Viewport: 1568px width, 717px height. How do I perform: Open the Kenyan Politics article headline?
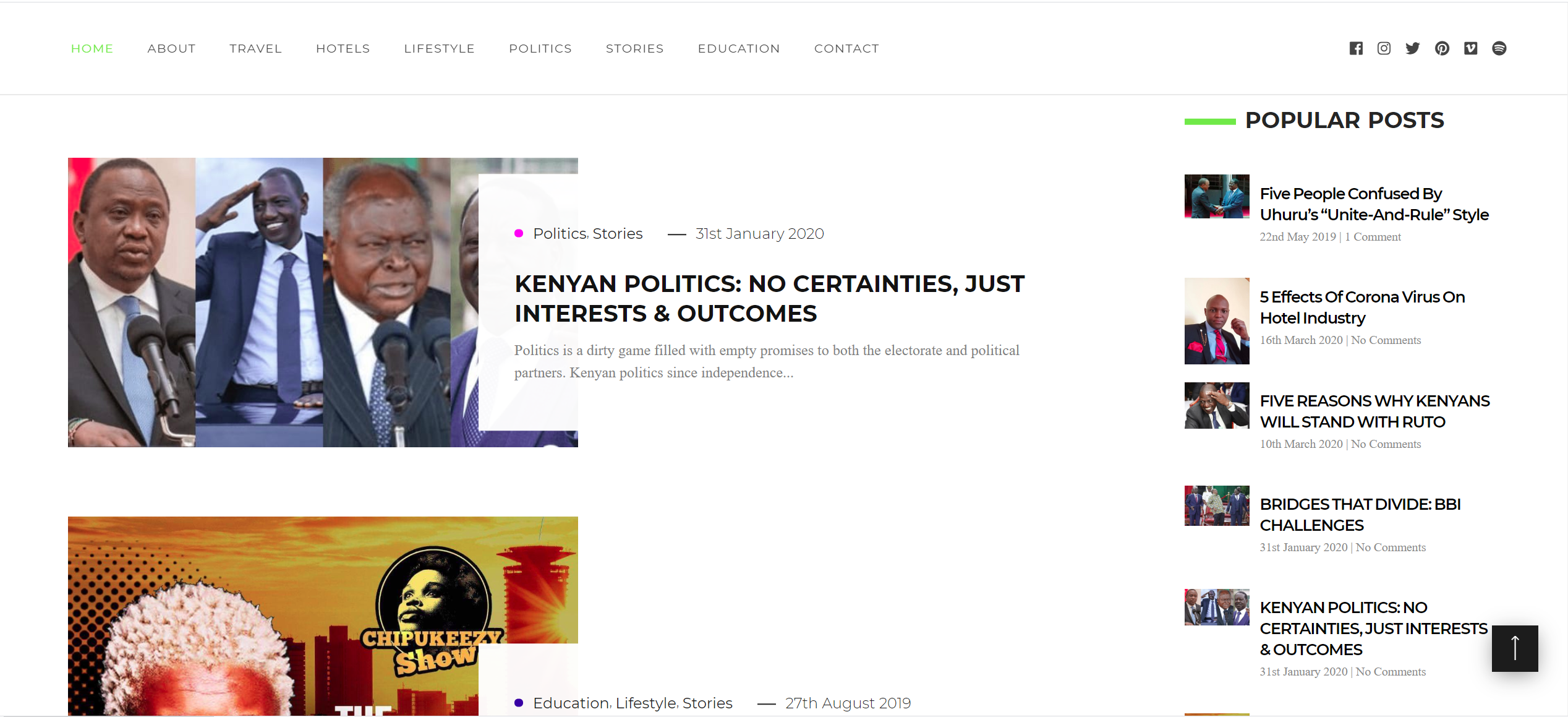[770, 298]
